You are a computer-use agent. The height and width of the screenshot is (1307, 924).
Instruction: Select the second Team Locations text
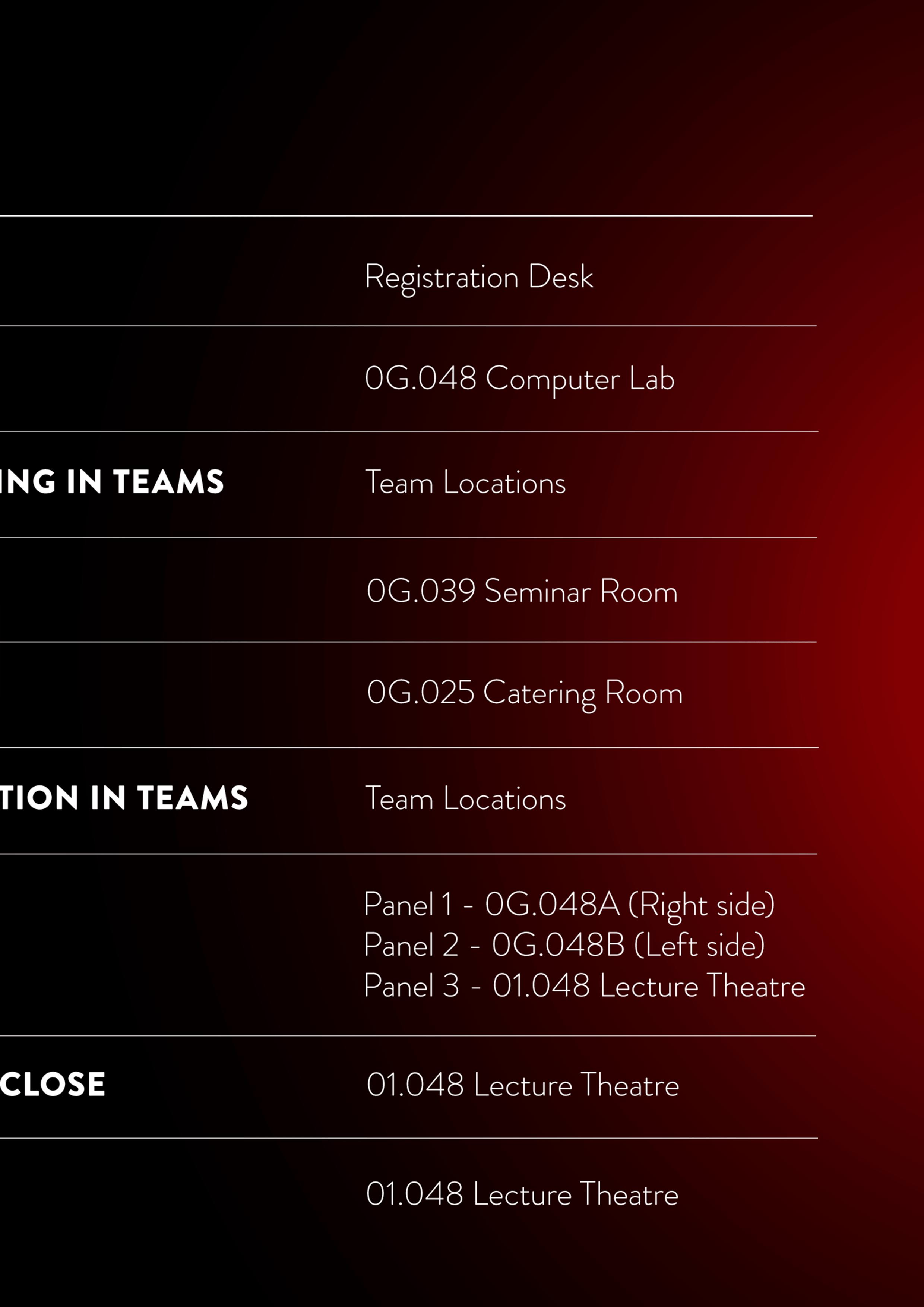pyautogui.click(x=465, y=799)
